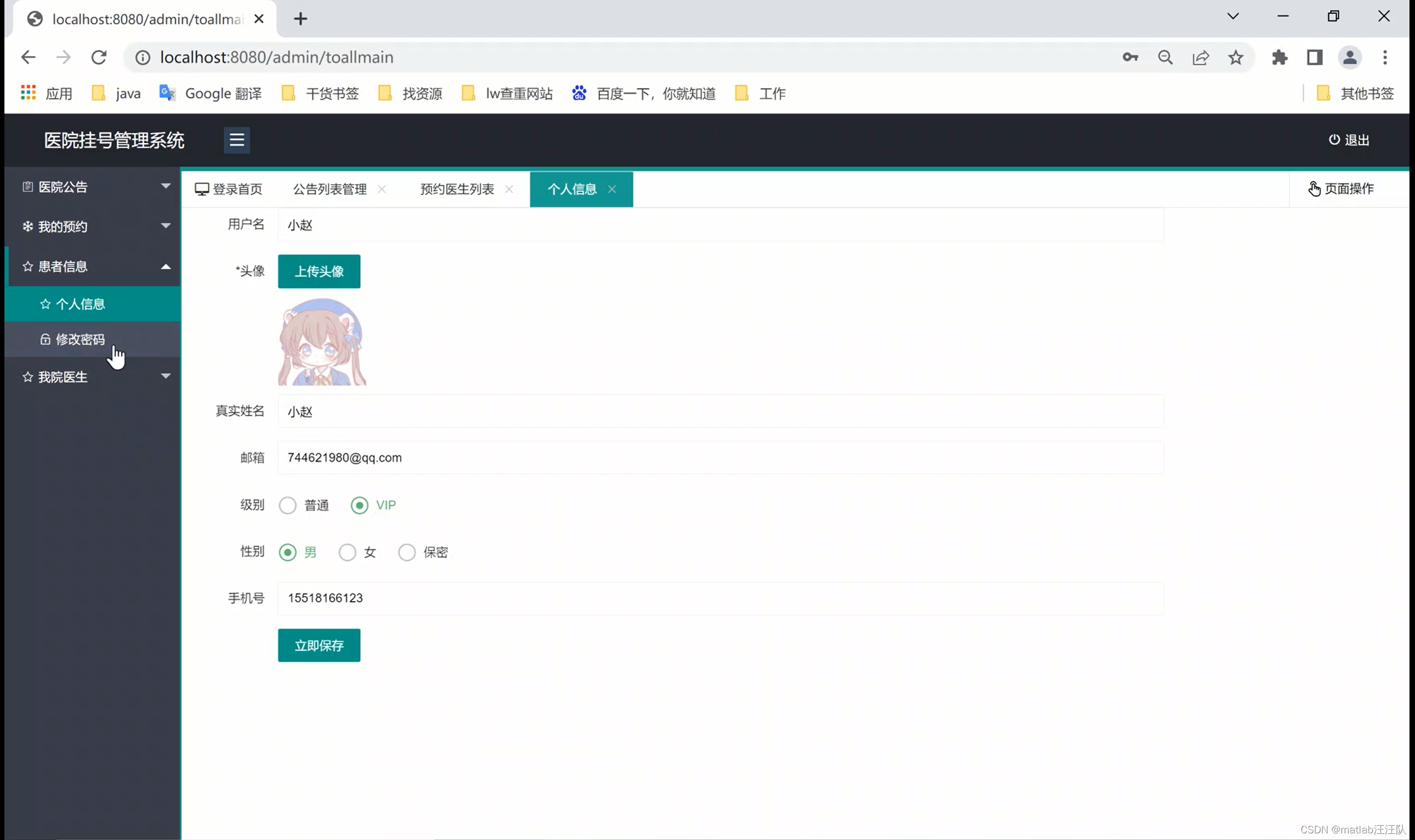Viewport: 1415px width, 840px height.
Task: Open 修改密码 in the sidebar
Action: 80,339
